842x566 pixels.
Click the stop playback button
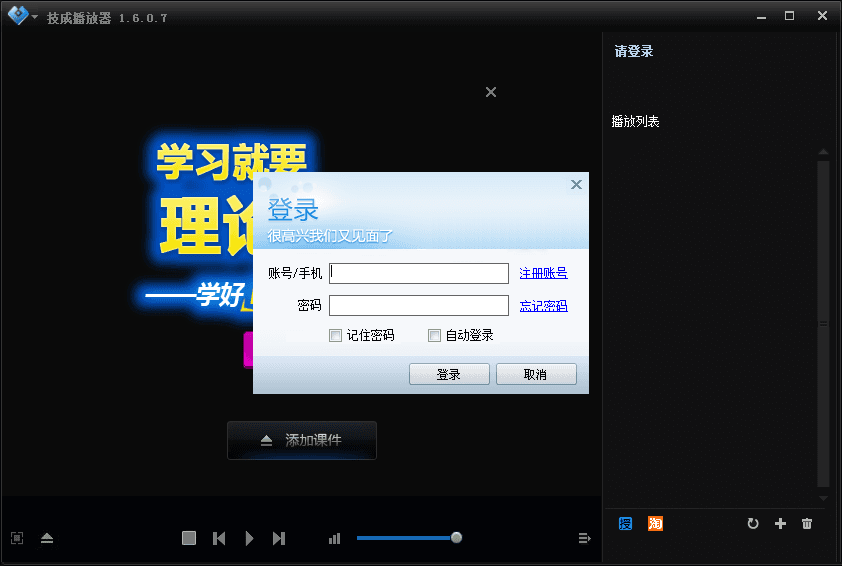pyautogui.click(x=189, y=538)
